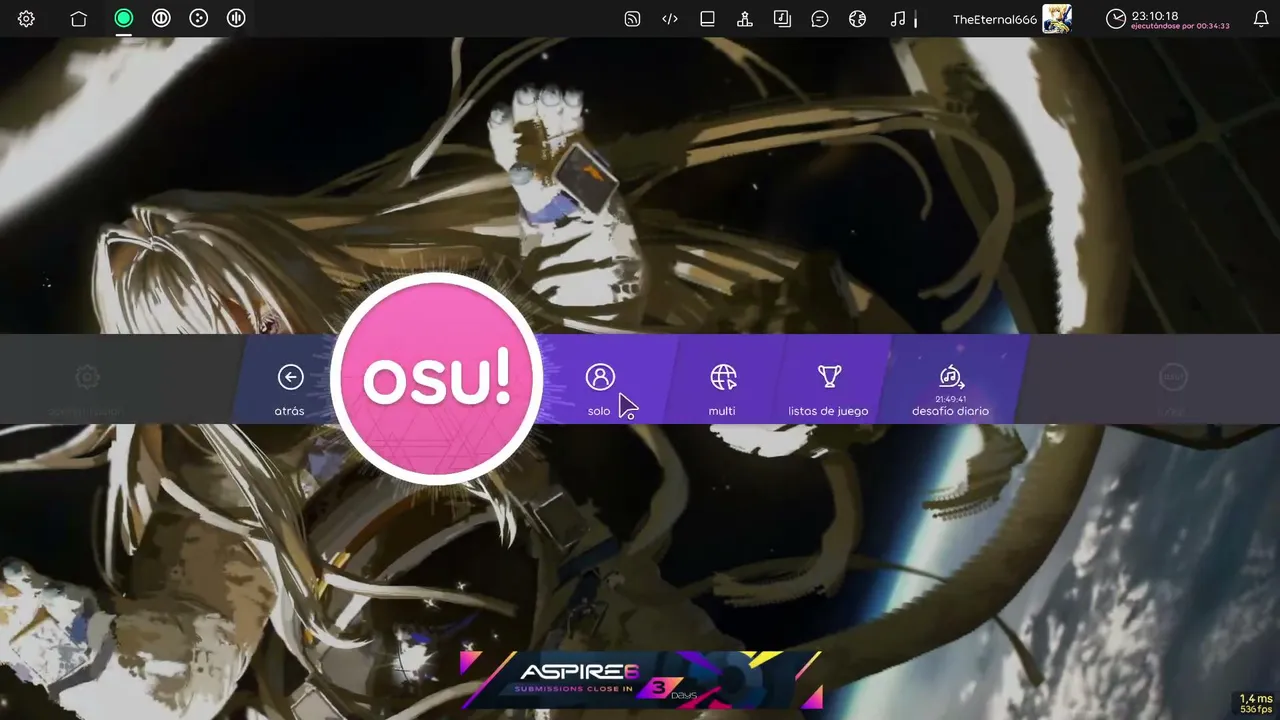Open the chat bubble icon
Image resolution: width=1280 pixels, height=720 pixels.
tap(820, 18)
